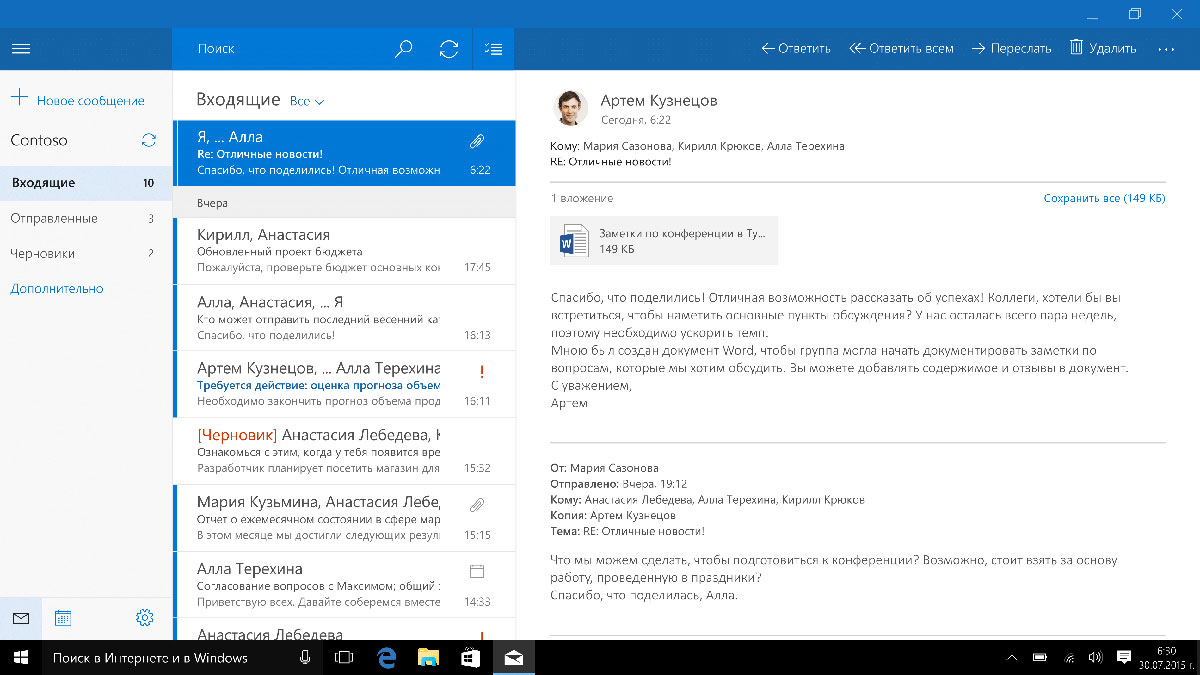Click the paperclip on the 6:22 message
Image resolution: width=1200 pixels, height=675 pixels.
tap(477, 142)
